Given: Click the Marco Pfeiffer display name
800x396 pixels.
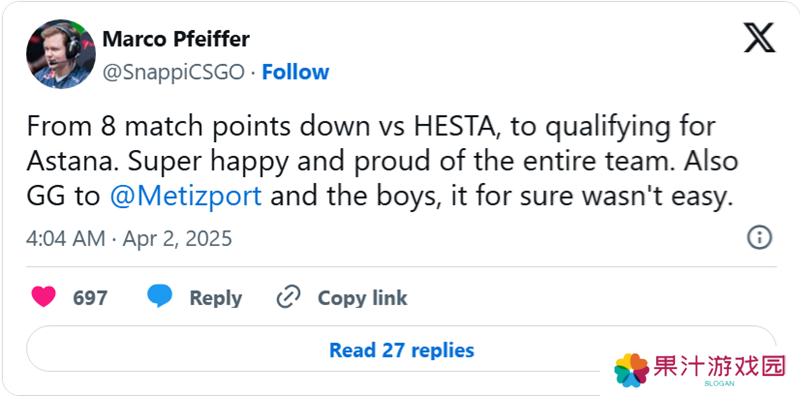Looking at the screenshot, I should [176, 39].
